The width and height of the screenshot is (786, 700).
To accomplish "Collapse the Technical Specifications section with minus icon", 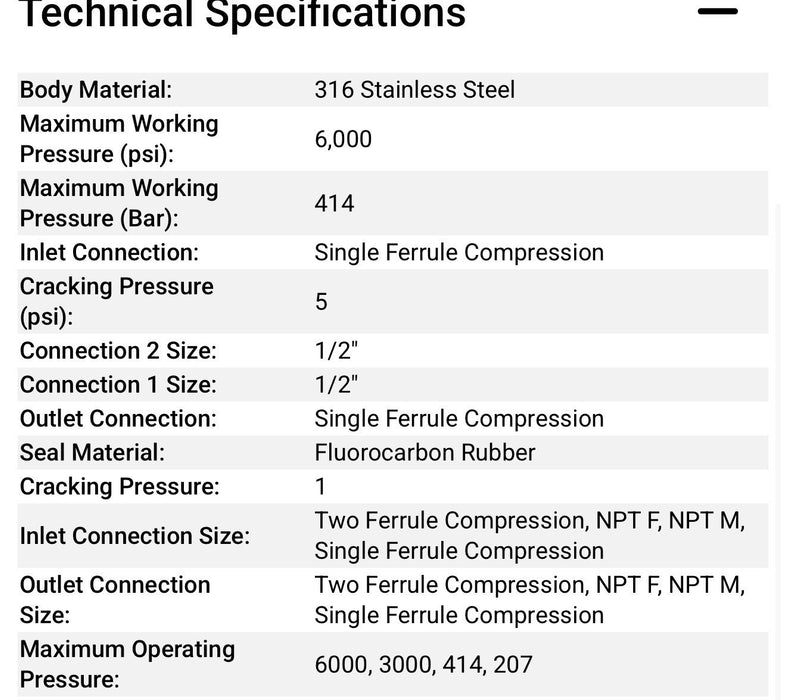I will (717, 13).
